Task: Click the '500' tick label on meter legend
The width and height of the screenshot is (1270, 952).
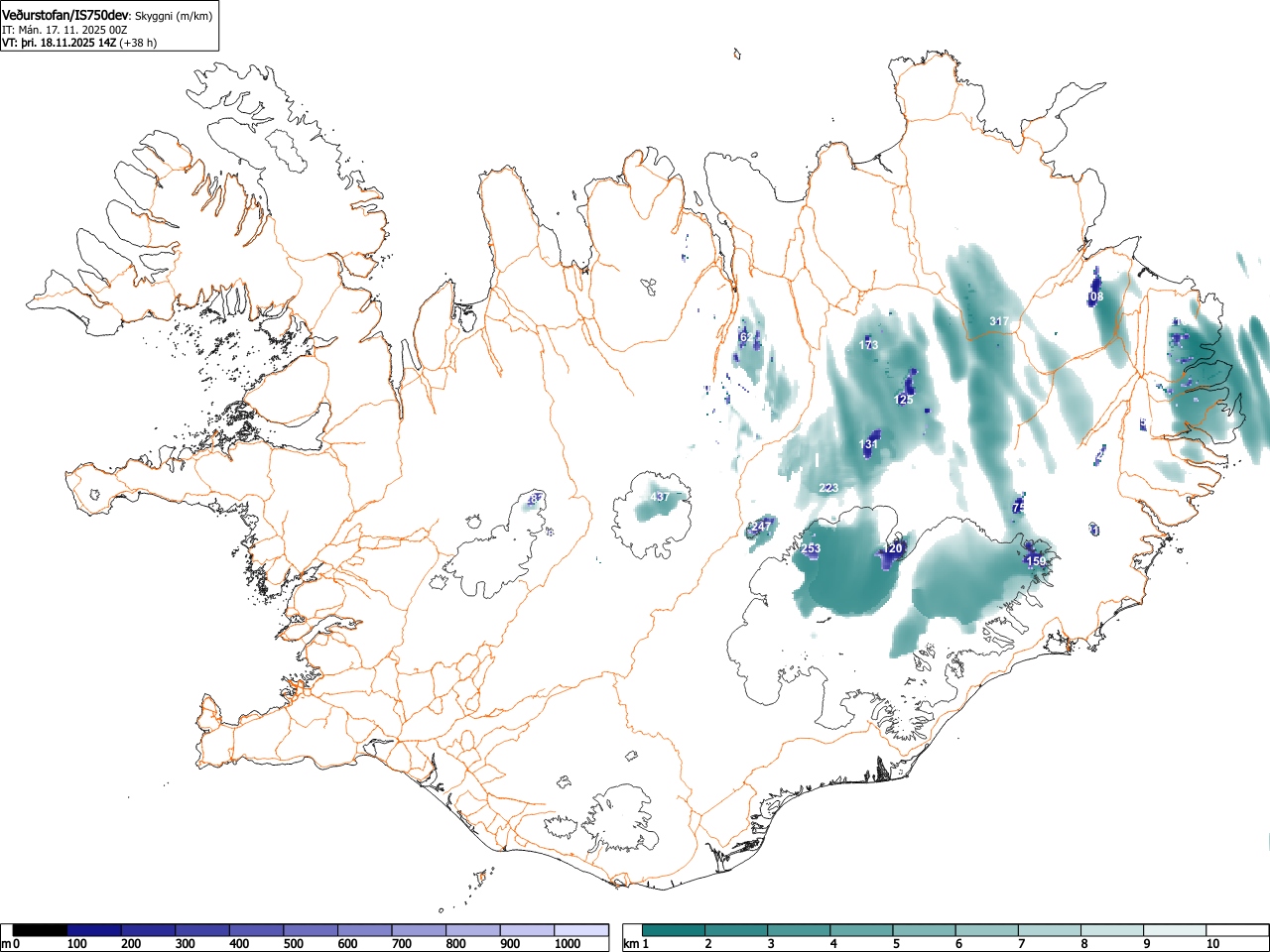Action: coord(293,944)
